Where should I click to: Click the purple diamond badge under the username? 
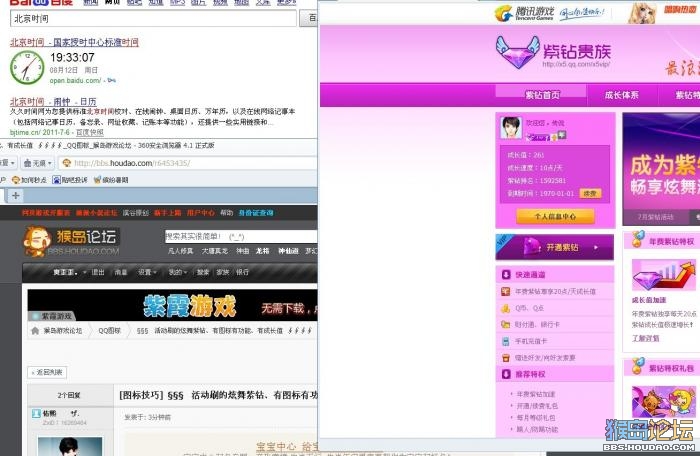point(538,137)
